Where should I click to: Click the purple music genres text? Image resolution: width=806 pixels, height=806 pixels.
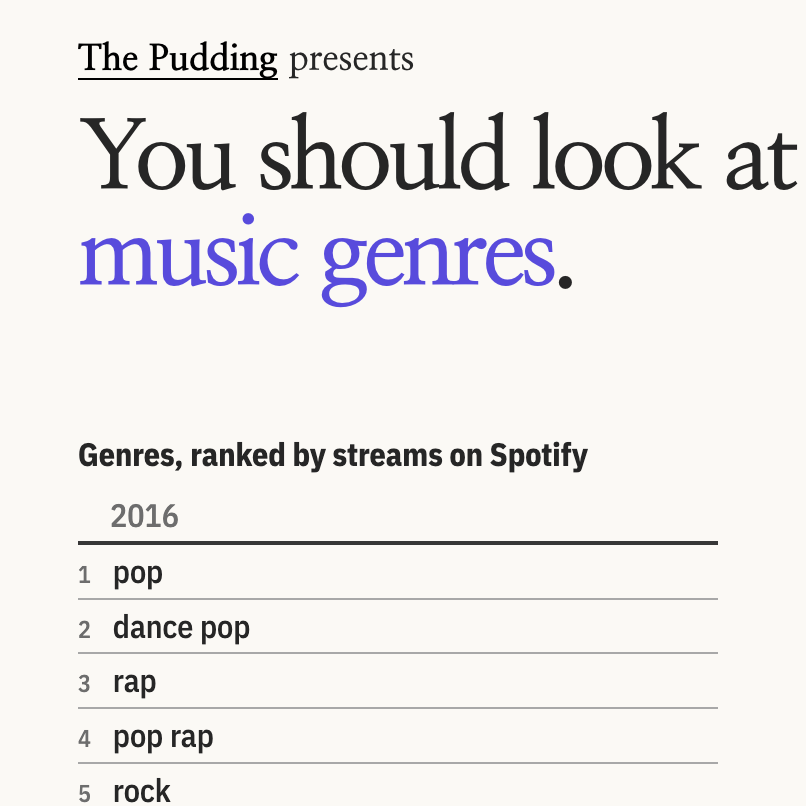(317, 259)
